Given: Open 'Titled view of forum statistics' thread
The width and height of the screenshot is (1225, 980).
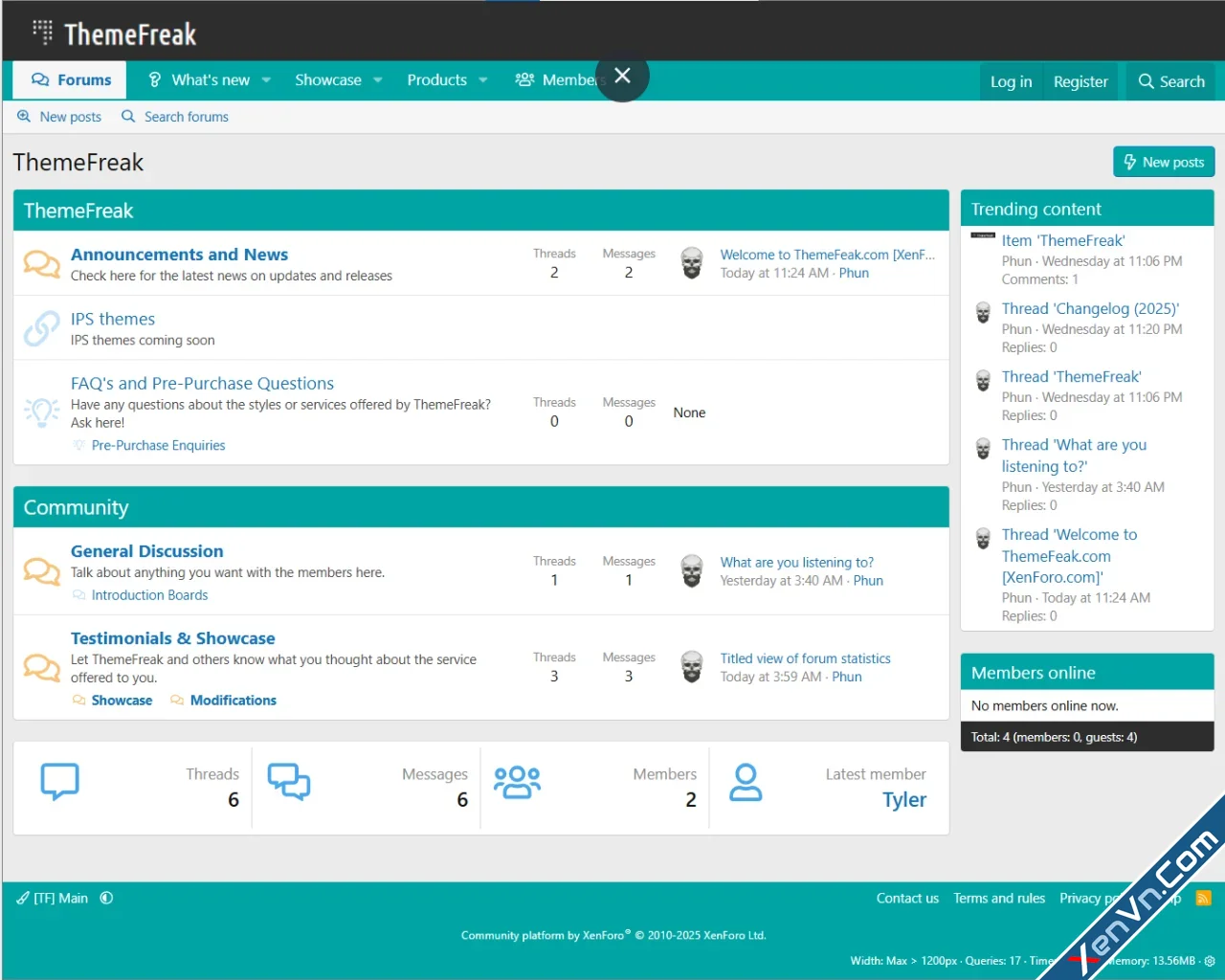Looking at the screenshot, I should point(806,658).
